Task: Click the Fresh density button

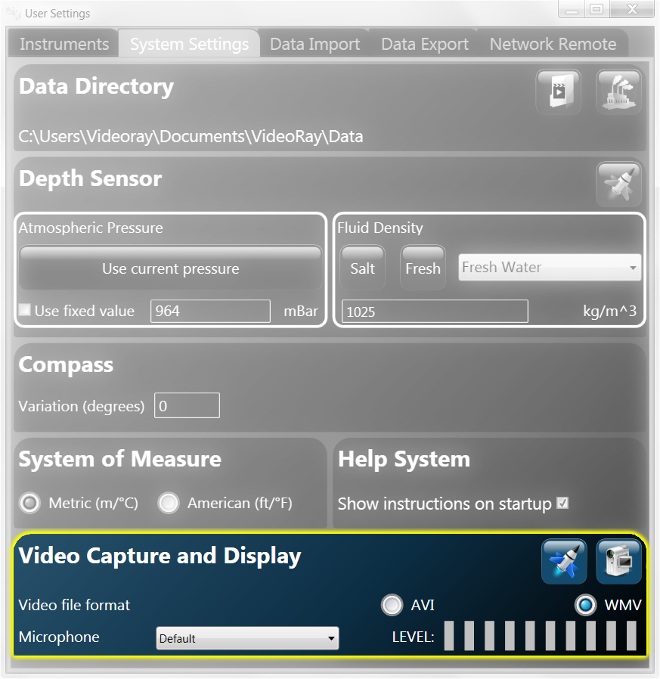Action: point(423,268)
